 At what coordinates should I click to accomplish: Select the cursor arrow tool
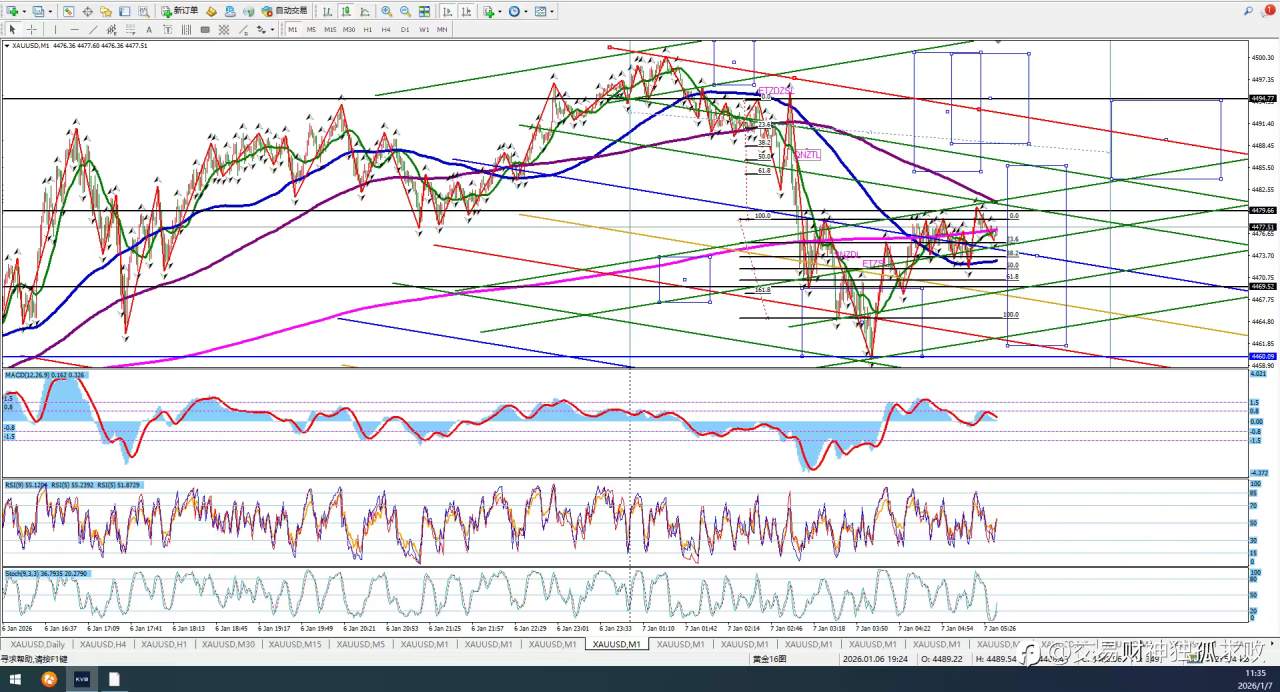tap(12, 30)
